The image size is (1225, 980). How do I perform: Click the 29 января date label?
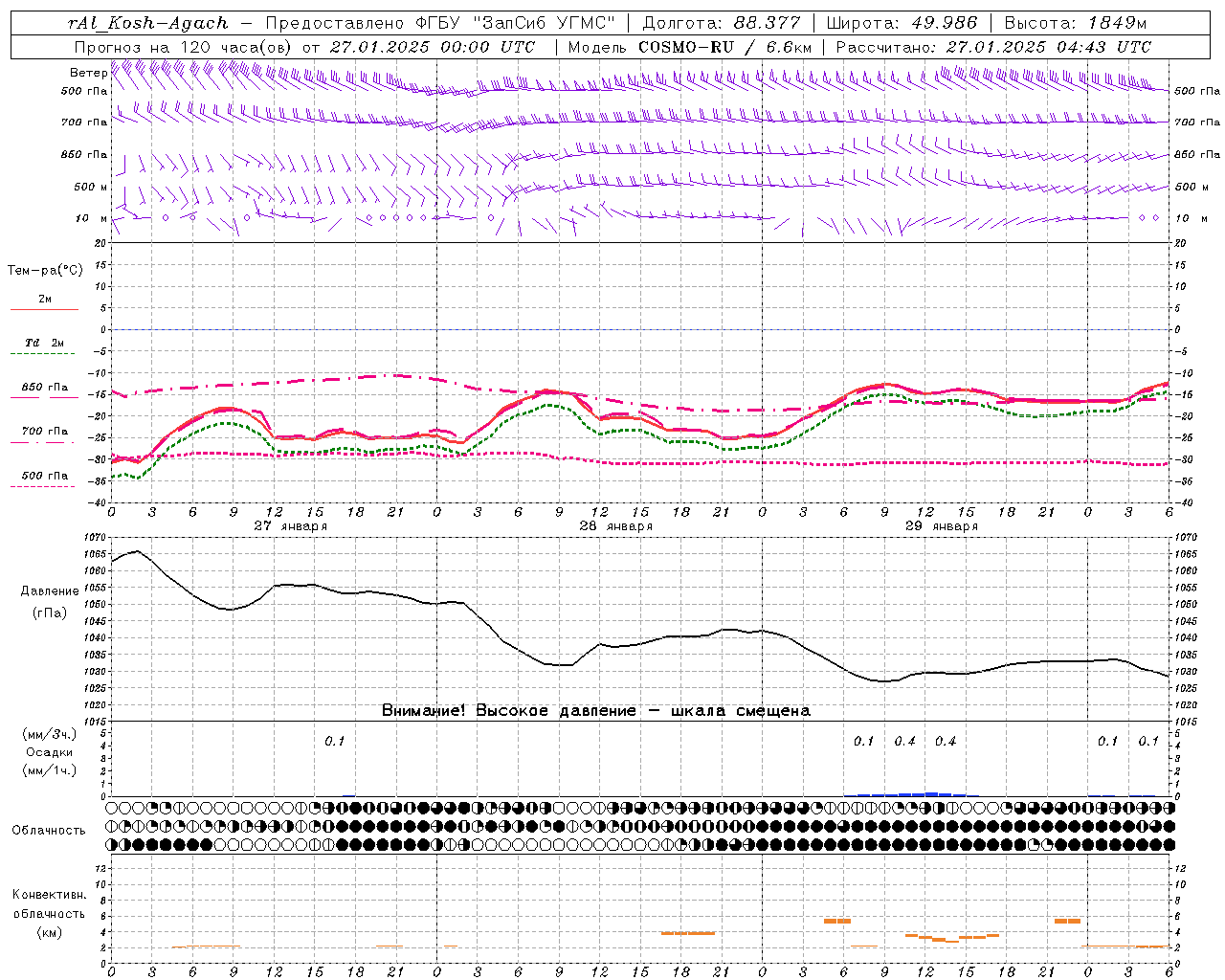point(942,526)
